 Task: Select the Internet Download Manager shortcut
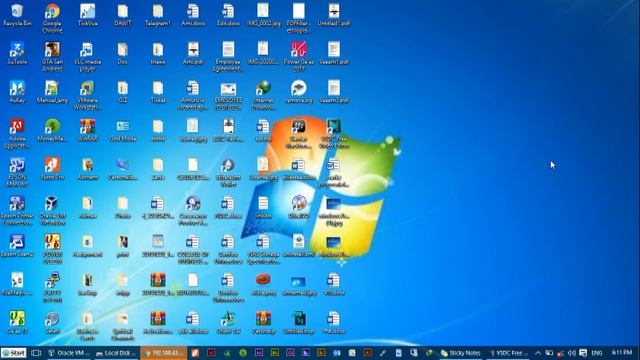coord(263,95)
